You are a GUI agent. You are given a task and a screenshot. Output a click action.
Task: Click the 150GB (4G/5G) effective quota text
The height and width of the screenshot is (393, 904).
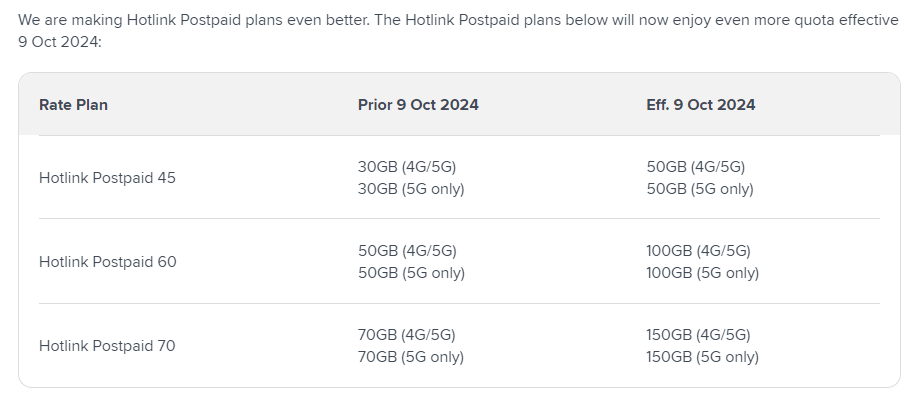pos(698,335)
